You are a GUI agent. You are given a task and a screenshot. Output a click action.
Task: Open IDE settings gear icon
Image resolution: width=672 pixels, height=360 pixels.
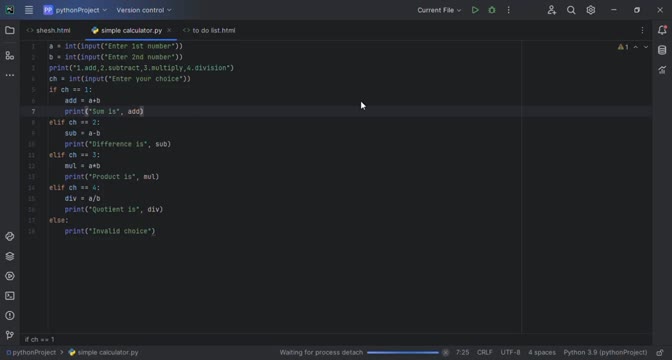(x=591, y=10)
